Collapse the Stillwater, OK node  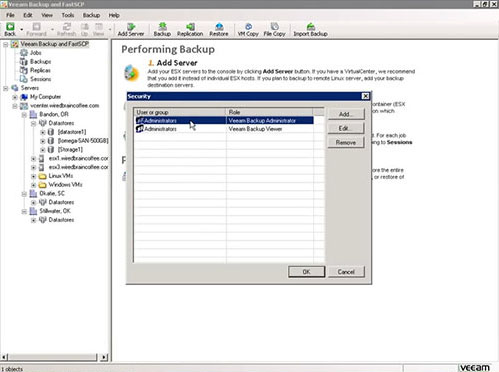24,211
